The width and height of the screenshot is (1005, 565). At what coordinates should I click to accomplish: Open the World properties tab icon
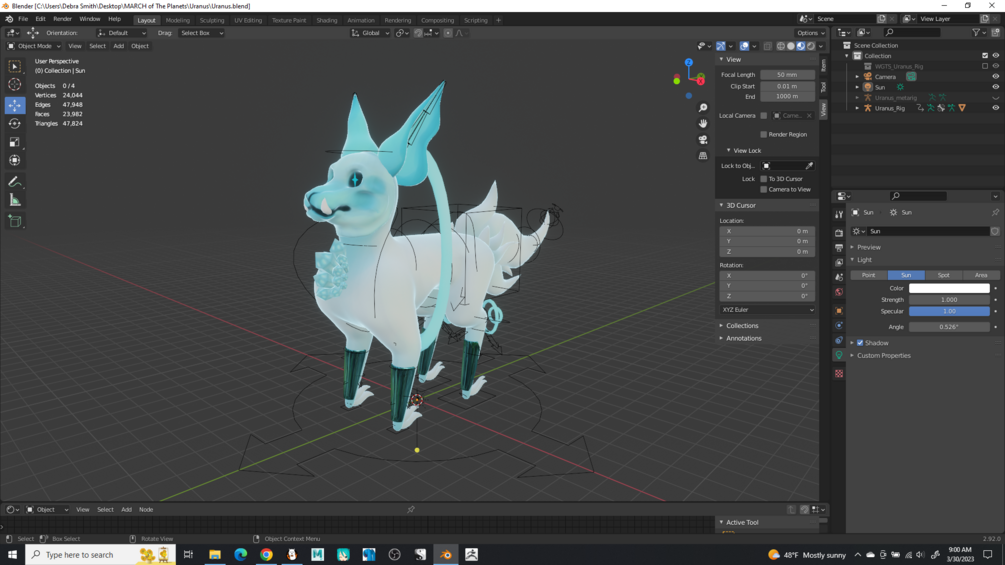click(839, 292)
